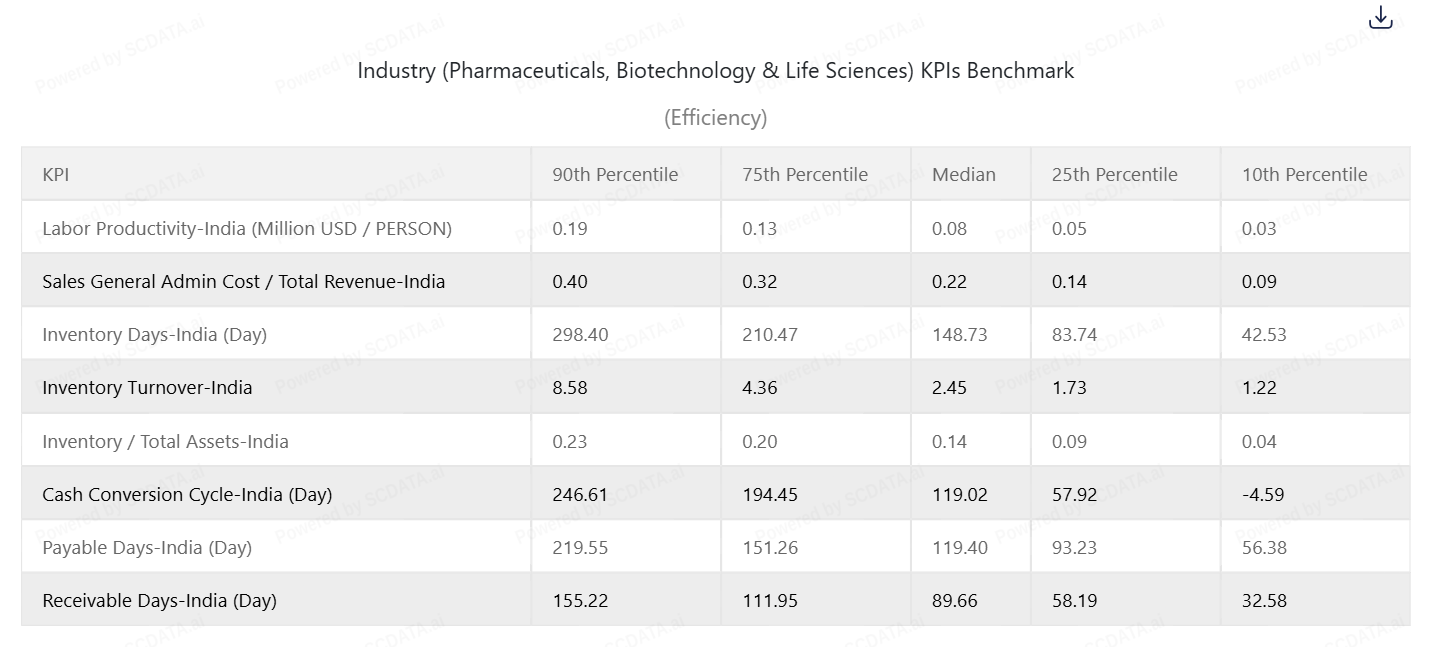Select the Median column header
The height and width of the screenshot is (647, 1432).
[x=964, y=175]
